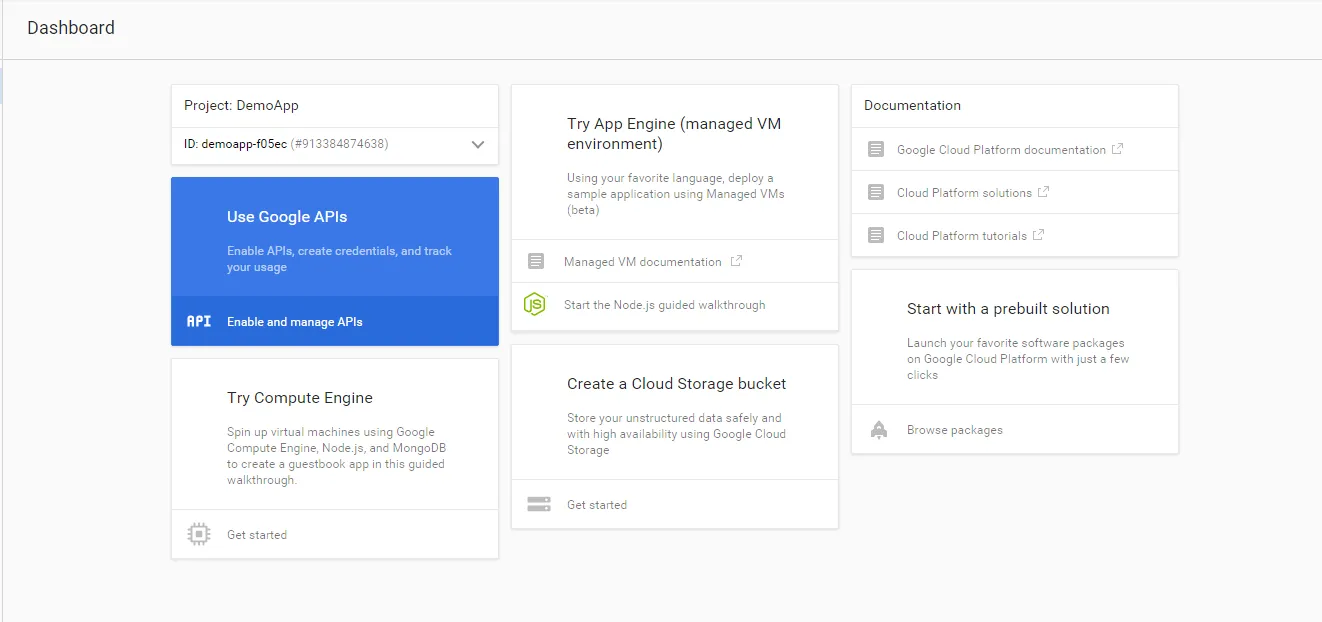Click the Cloud Platform tutorials page icon
This screenshot has width=1322, height=622.
click(876, 236)
